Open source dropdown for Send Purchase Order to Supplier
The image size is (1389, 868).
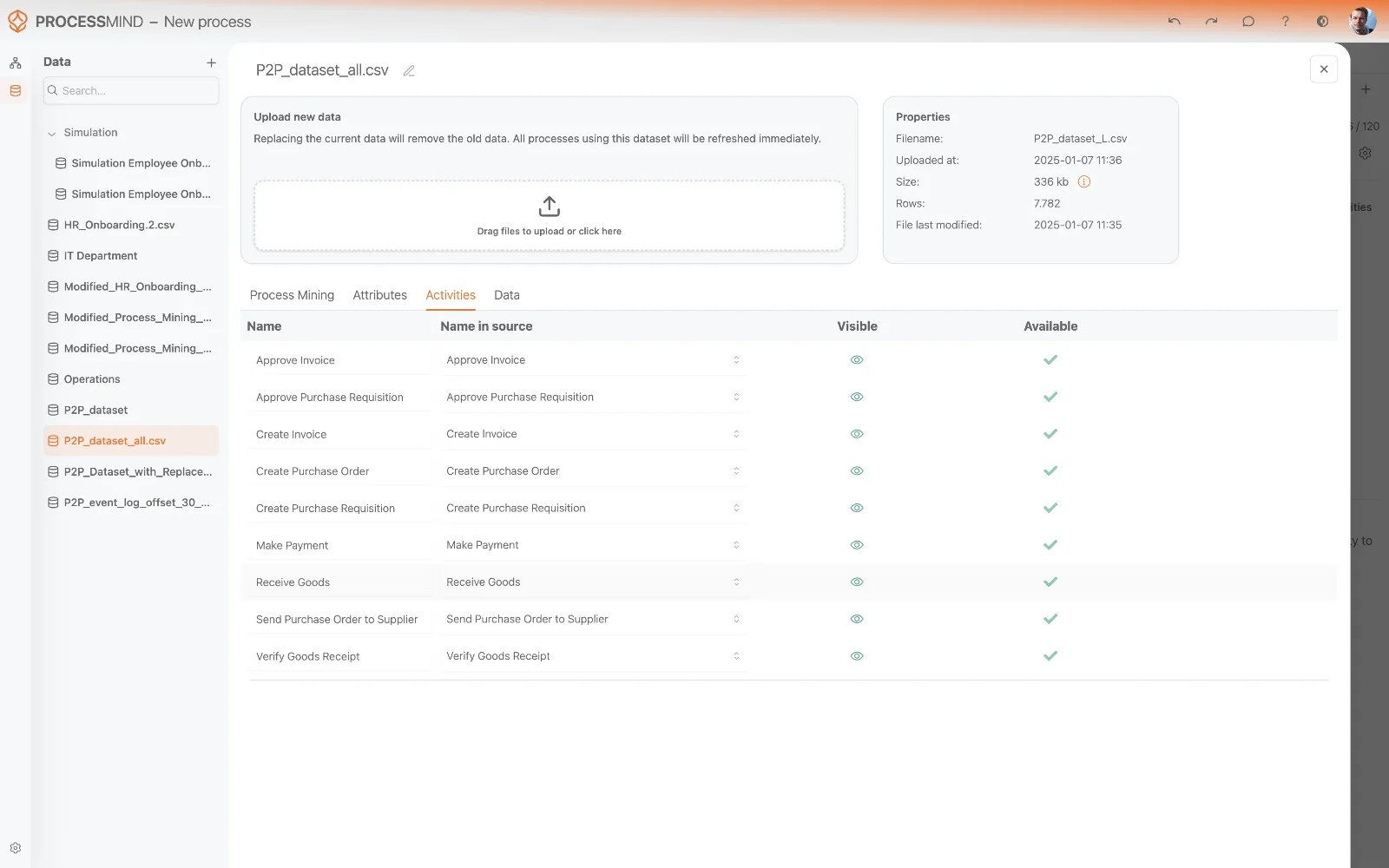(x=594, y=619)
